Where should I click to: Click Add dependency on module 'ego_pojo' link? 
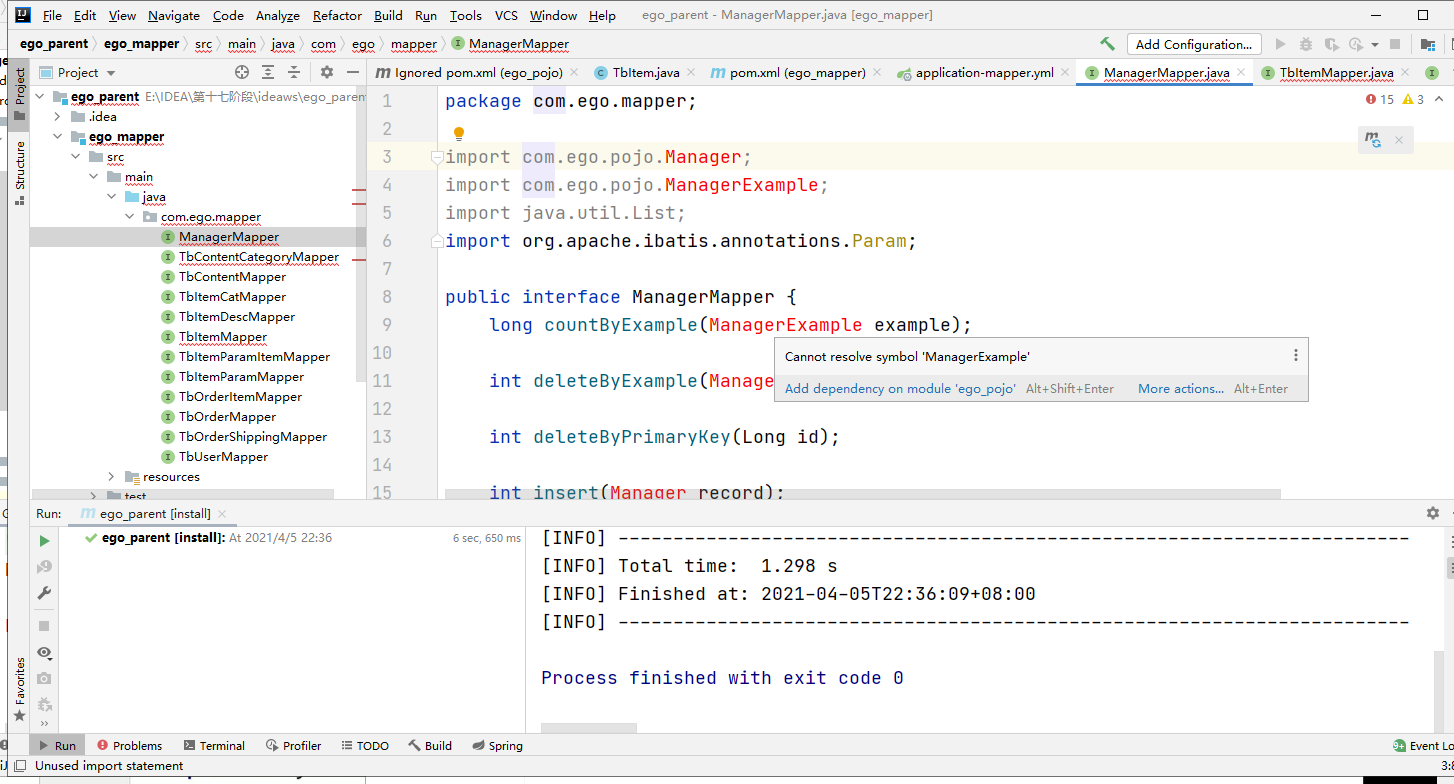(900, 389)
